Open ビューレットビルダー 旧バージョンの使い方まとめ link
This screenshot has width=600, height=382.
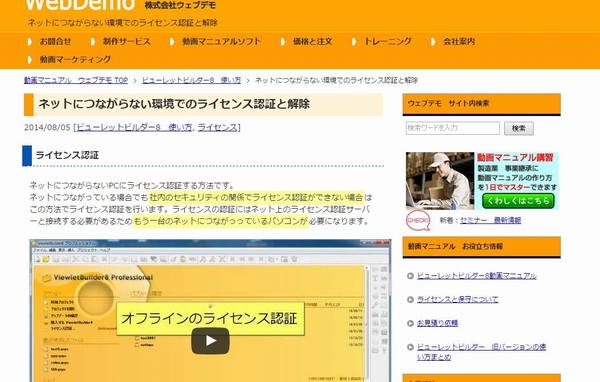(x=481, y=352)
